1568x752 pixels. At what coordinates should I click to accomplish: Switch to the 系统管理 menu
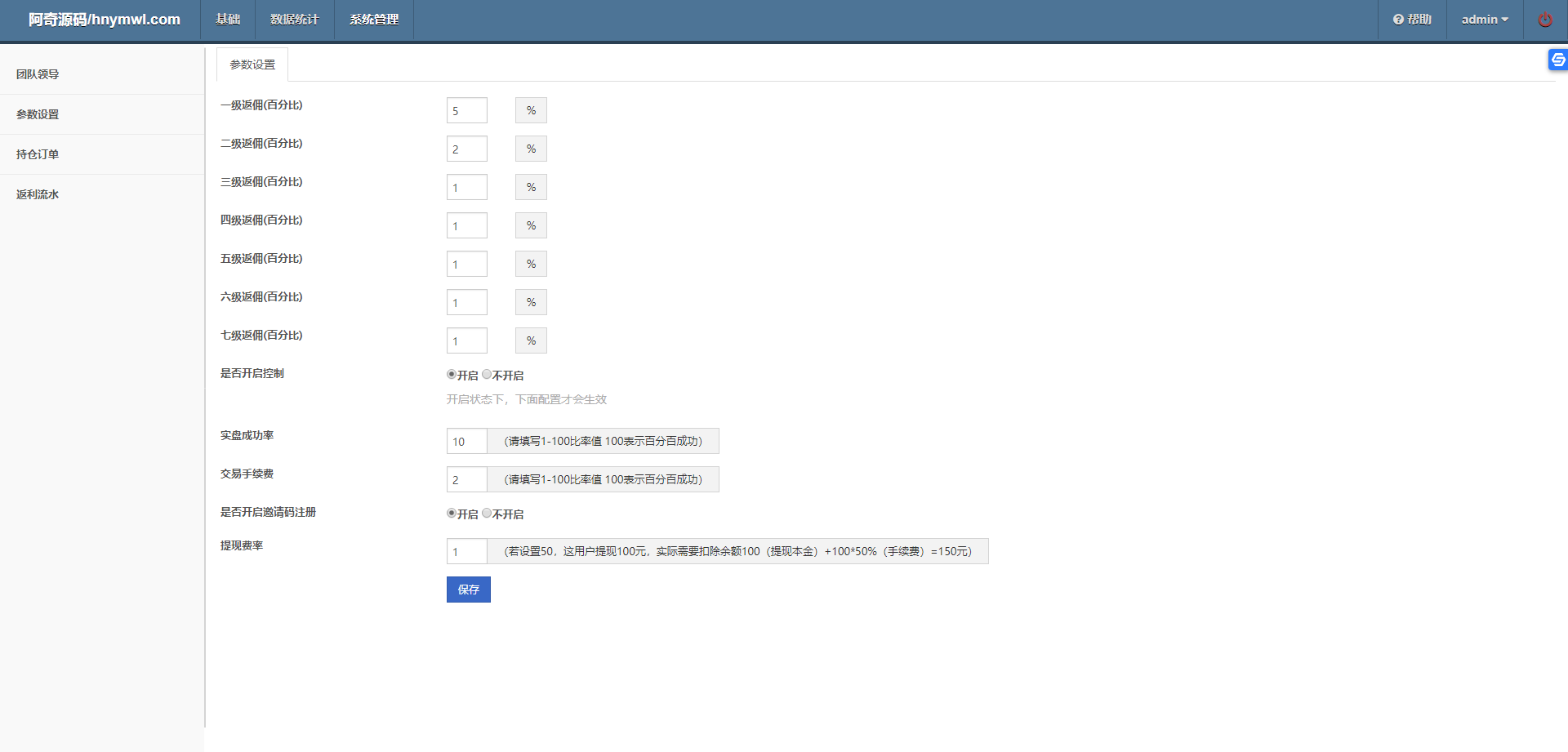pyautogui.click(x=373, y=19)
